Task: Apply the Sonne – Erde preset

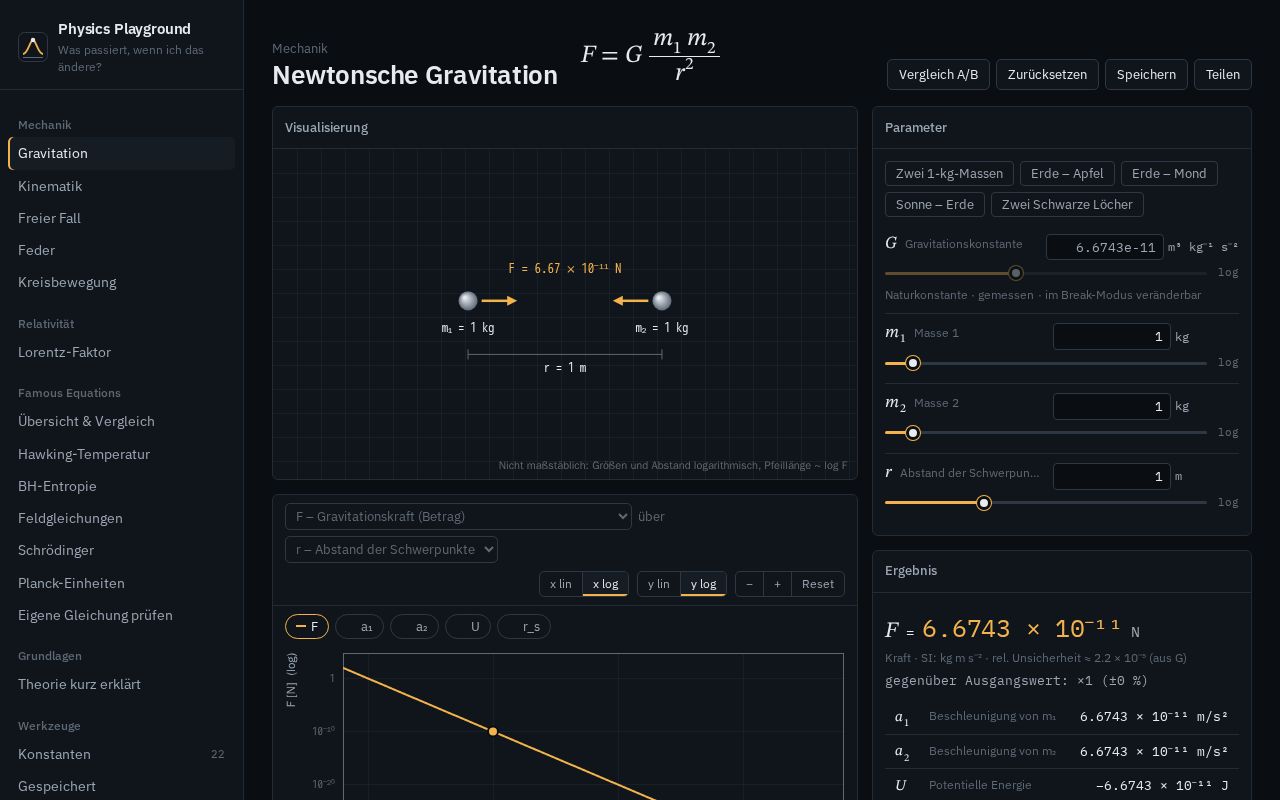Action: pyautogui.click(x=935, y=204)
